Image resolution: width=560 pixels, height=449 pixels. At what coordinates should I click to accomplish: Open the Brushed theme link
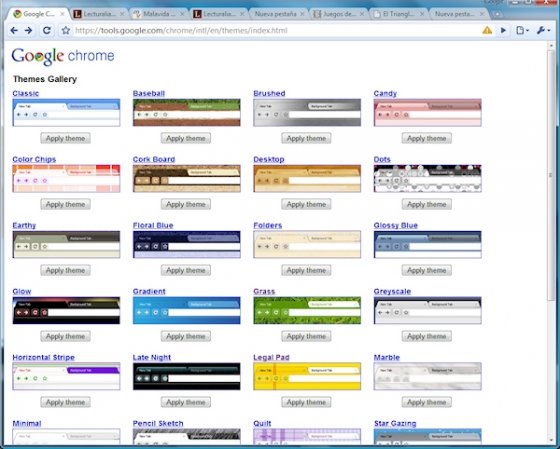point(269,94)
